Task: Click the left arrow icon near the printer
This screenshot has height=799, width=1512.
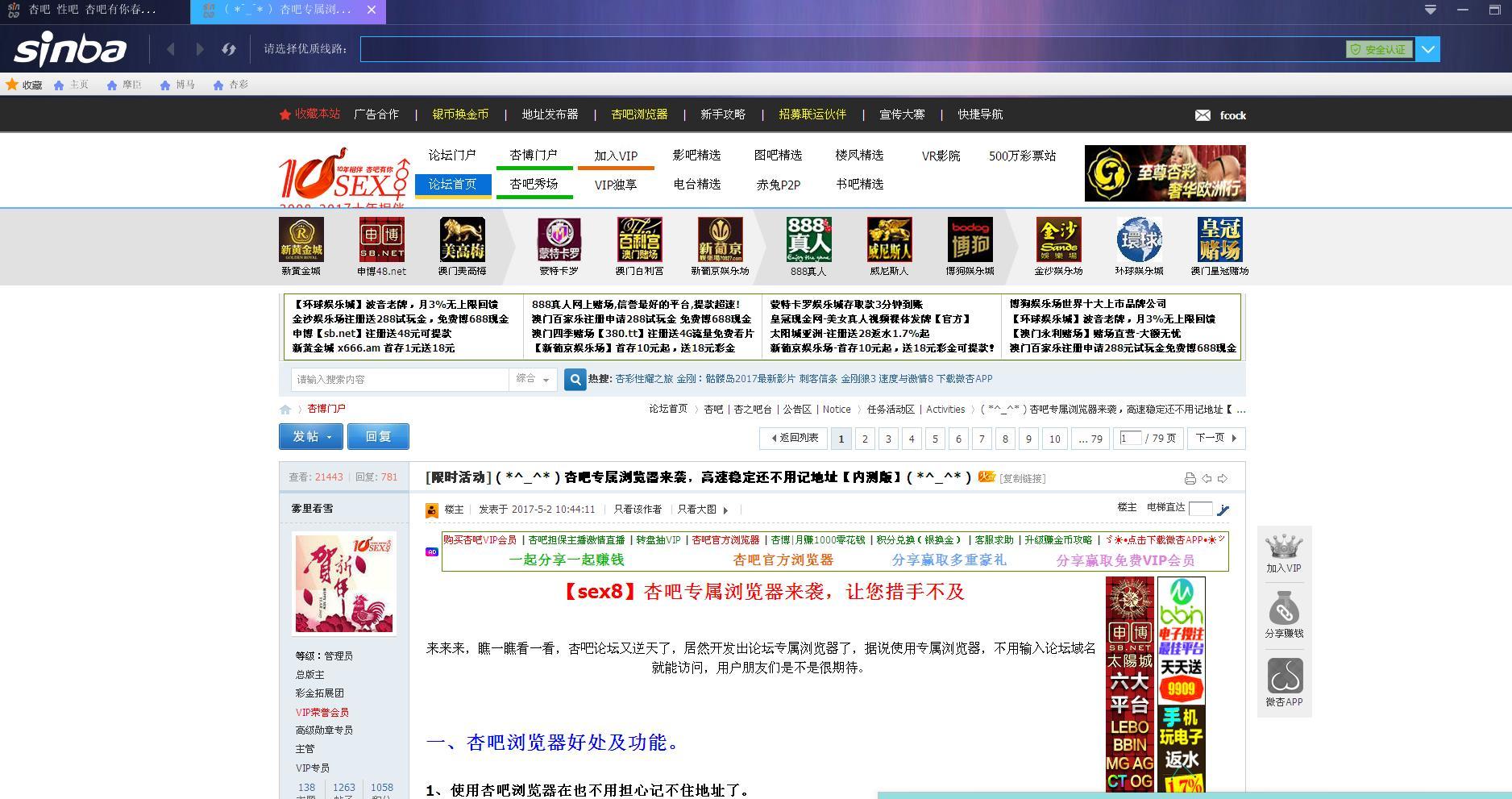Action: [1207, 477]
